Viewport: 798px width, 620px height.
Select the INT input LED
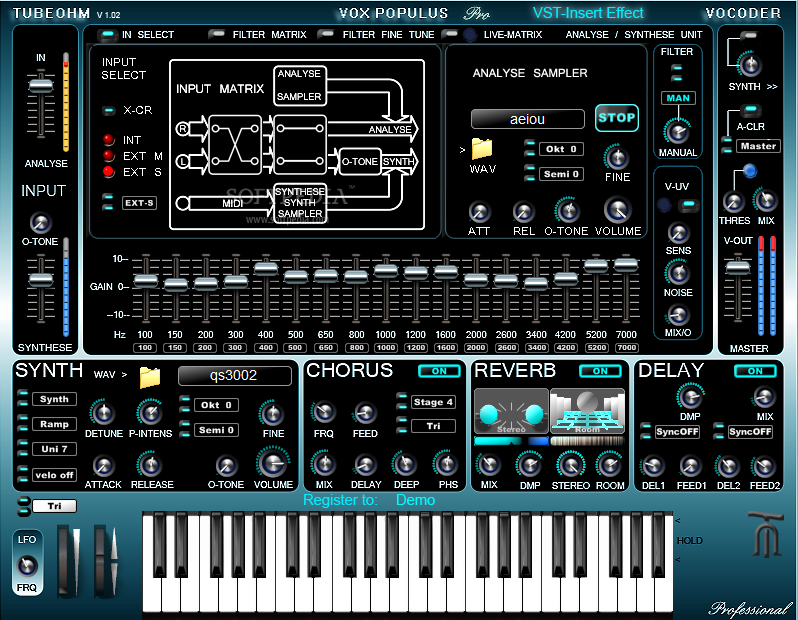108,139
